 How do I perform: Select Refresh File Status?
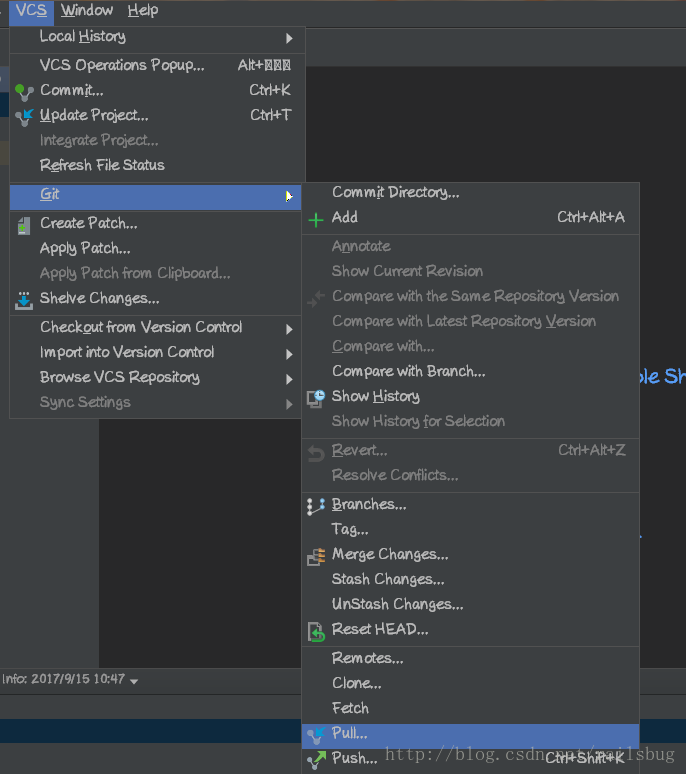[157, 165]
